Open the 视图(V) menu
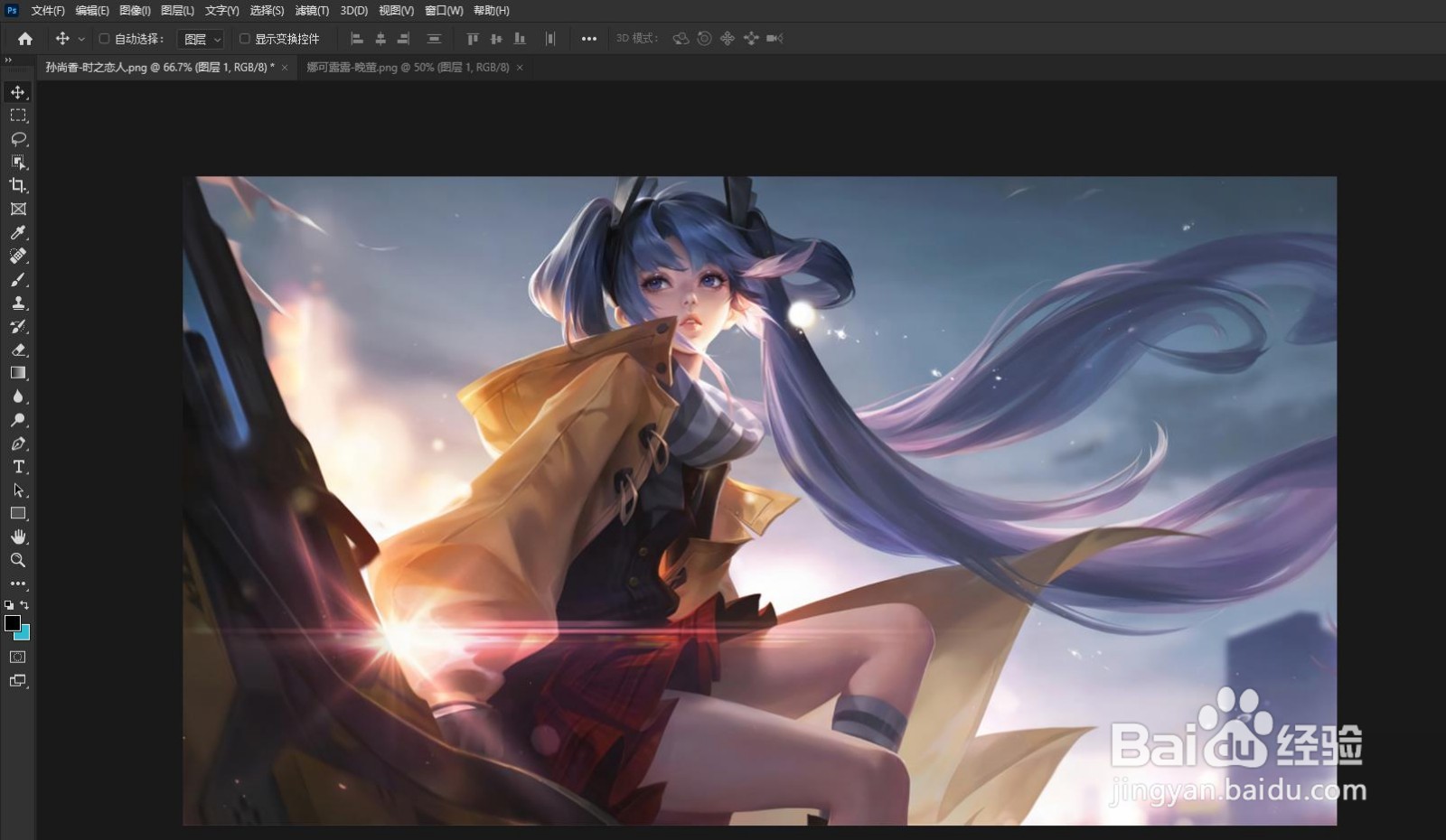This screenshot has height=840, width=1446. coord(396,11)
